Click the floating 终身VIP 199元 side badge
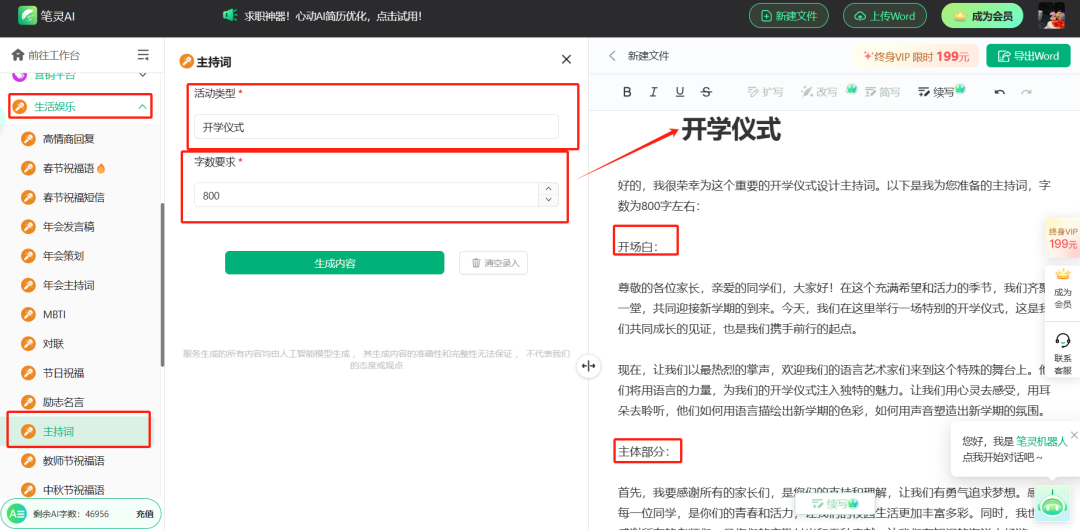 pyautogui.click(x=1063, y=237)
